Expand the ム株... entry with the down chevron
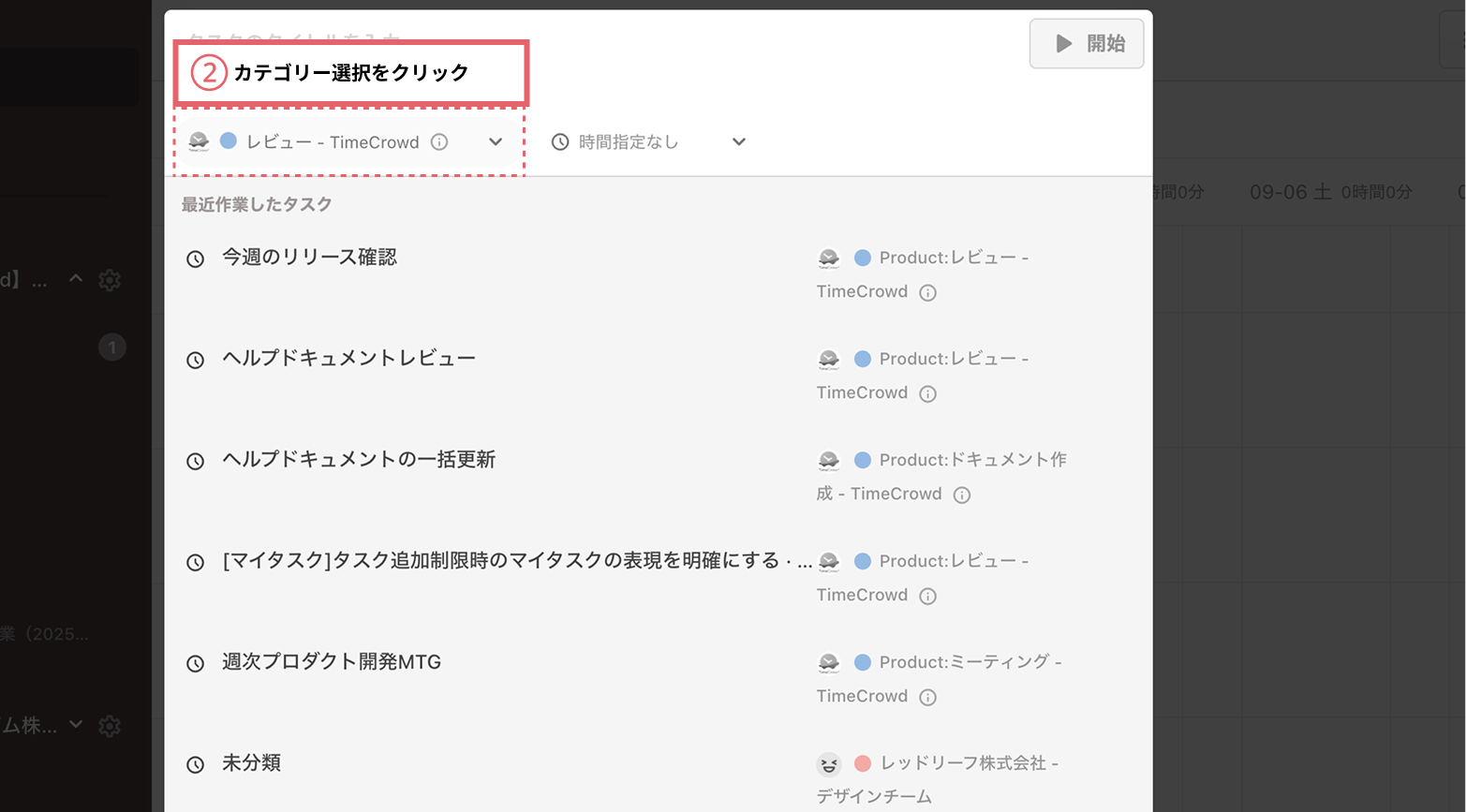The image size is (1466, 812). click(x=76, y=726)
